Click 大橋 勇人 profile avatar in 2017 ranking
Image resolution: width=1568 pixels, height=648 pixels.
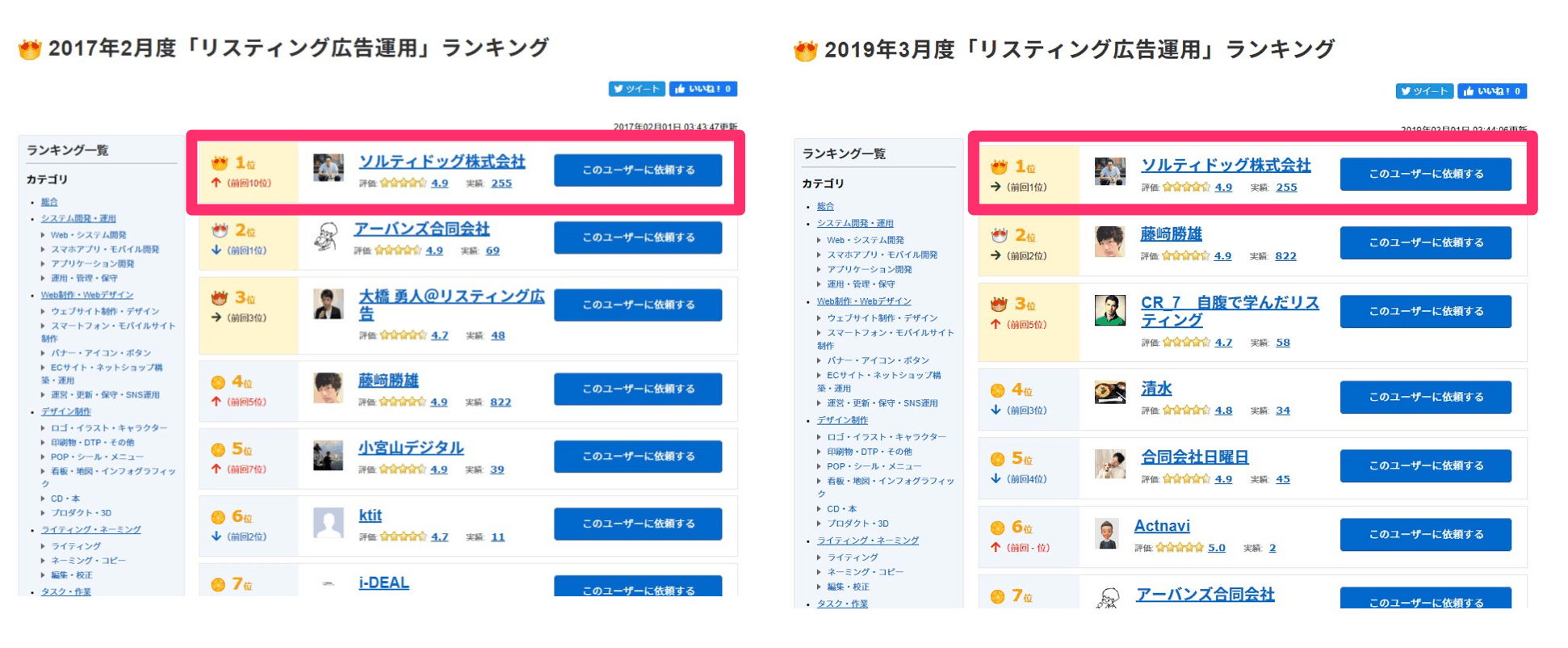(329, 304)
